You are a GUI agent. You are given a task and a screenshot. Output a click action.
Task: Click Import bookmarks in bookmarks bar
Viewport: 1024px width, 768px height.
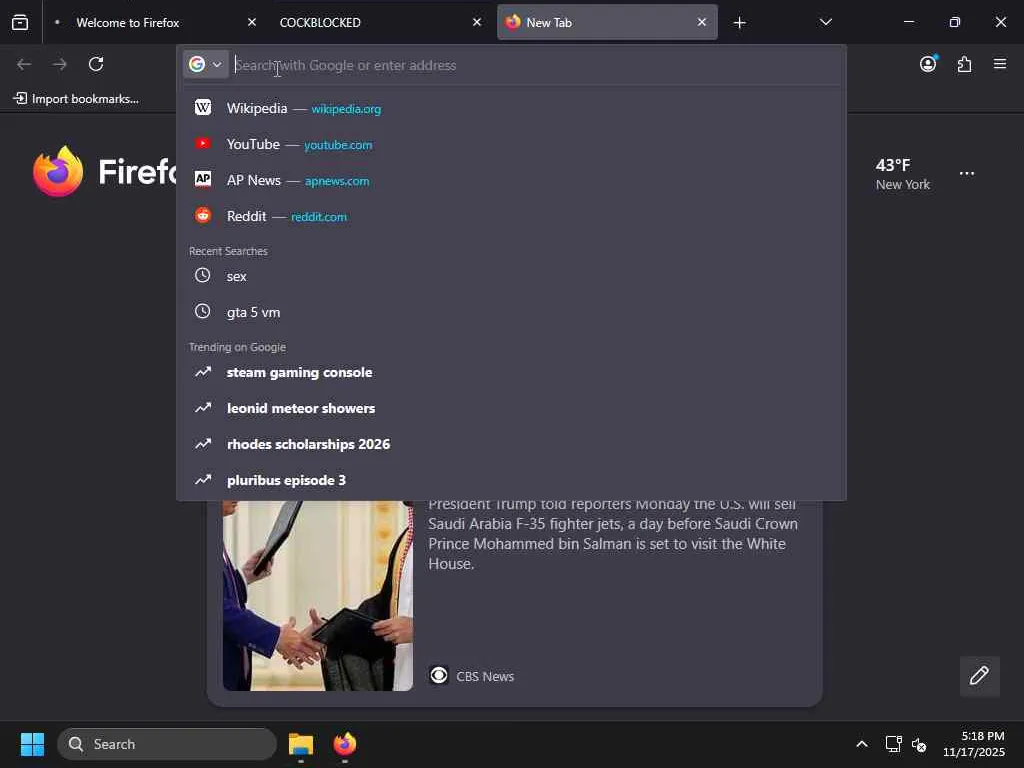coord(76,99)
